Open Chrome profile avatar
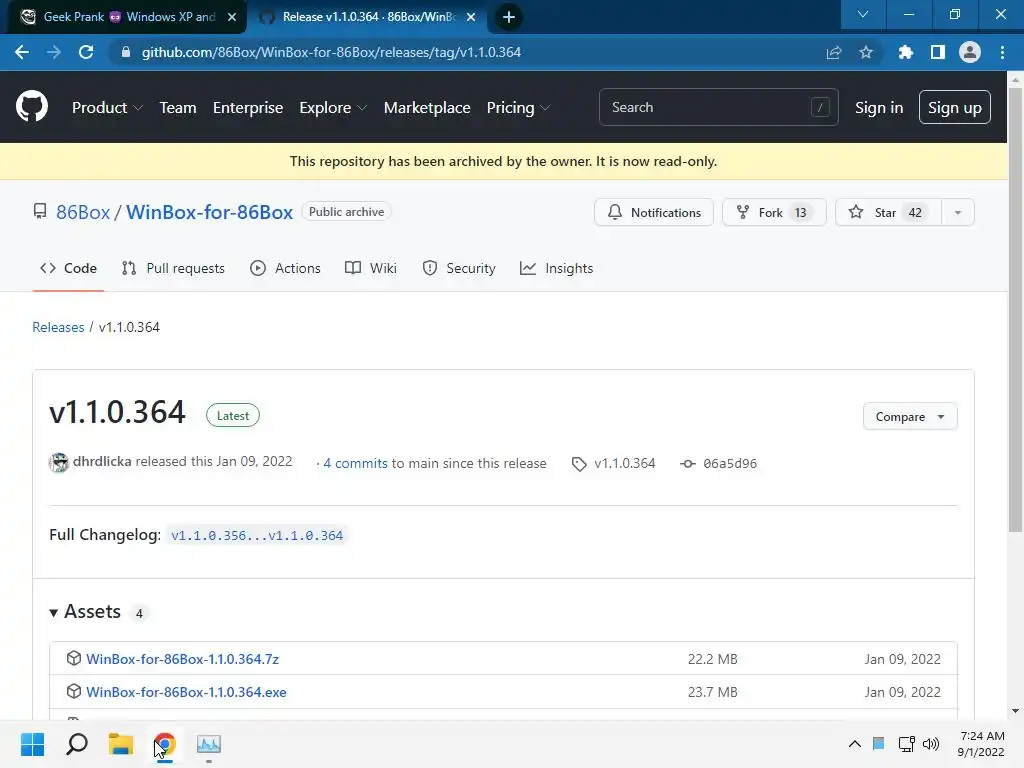This screenshot has width=1024, height=768. coord(970,52)
